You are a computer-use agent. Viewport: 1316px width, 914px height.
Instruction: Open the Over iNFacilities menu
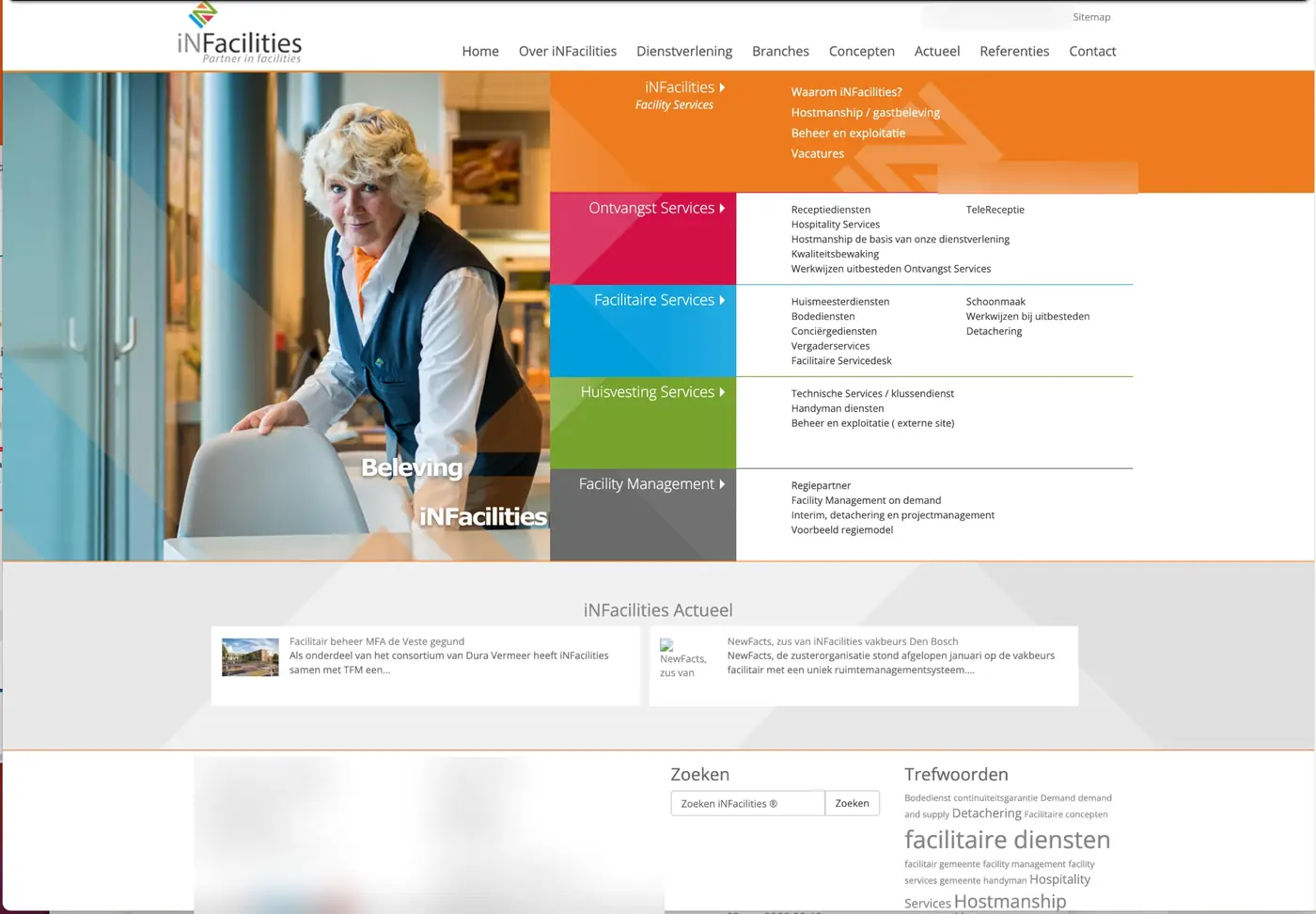(x=568, y=52)
